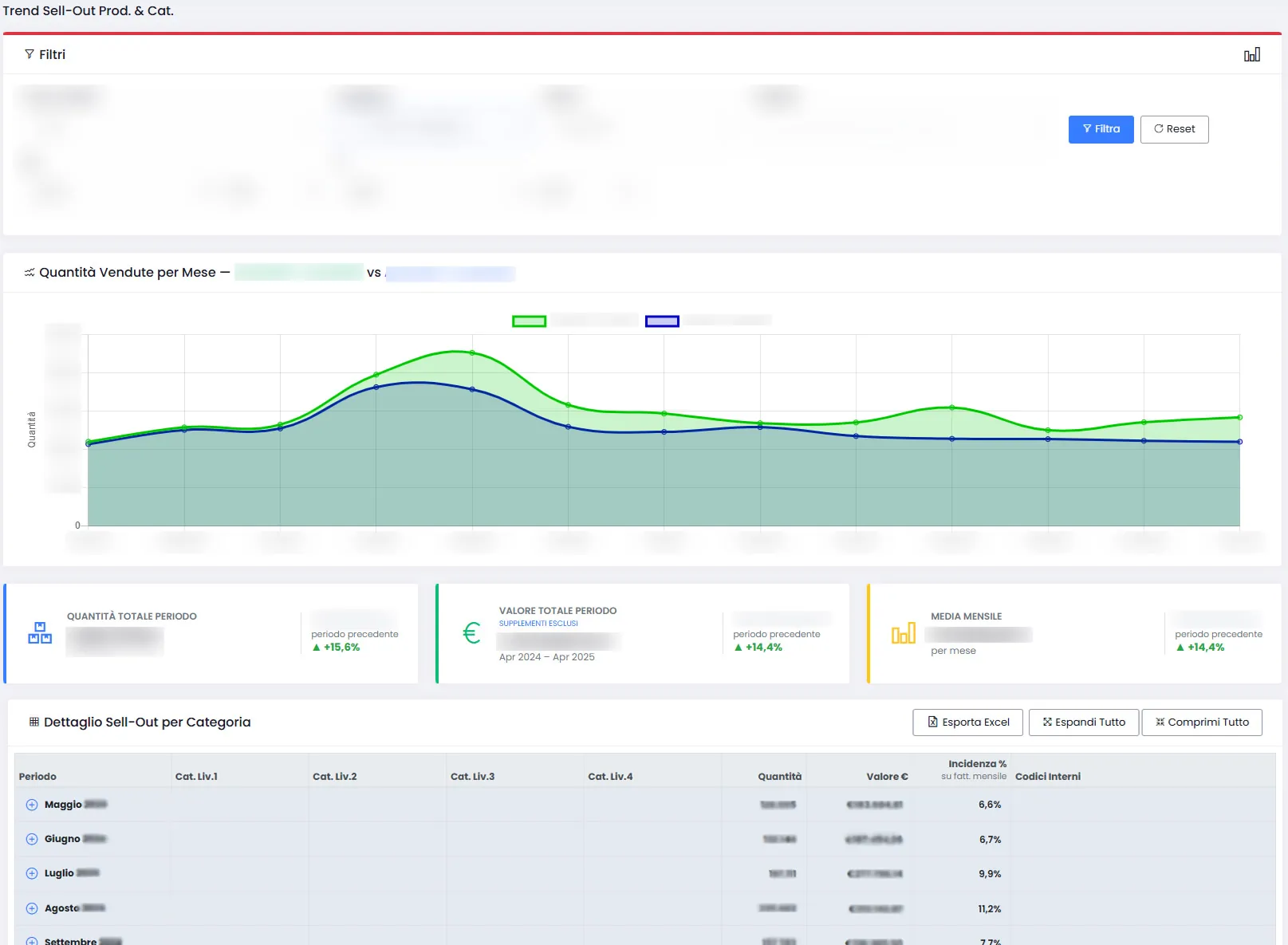This screenshot has width=1288, height=945.
Task: Click the Dettaglio Sell-Out per Categoria heading
Action: 147,722
